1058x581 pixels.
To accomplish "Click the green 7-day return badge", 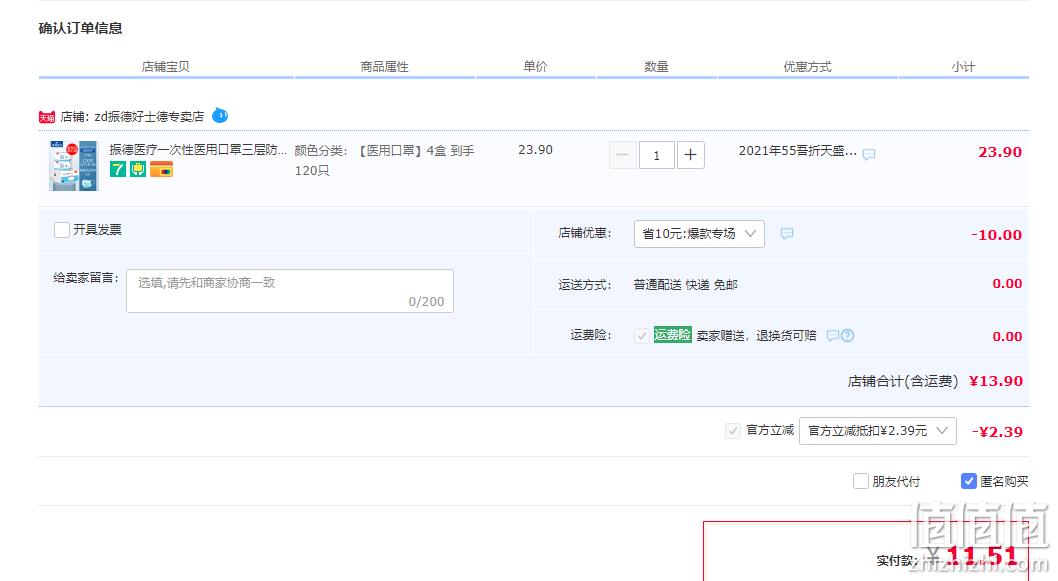I will (118, 169).
